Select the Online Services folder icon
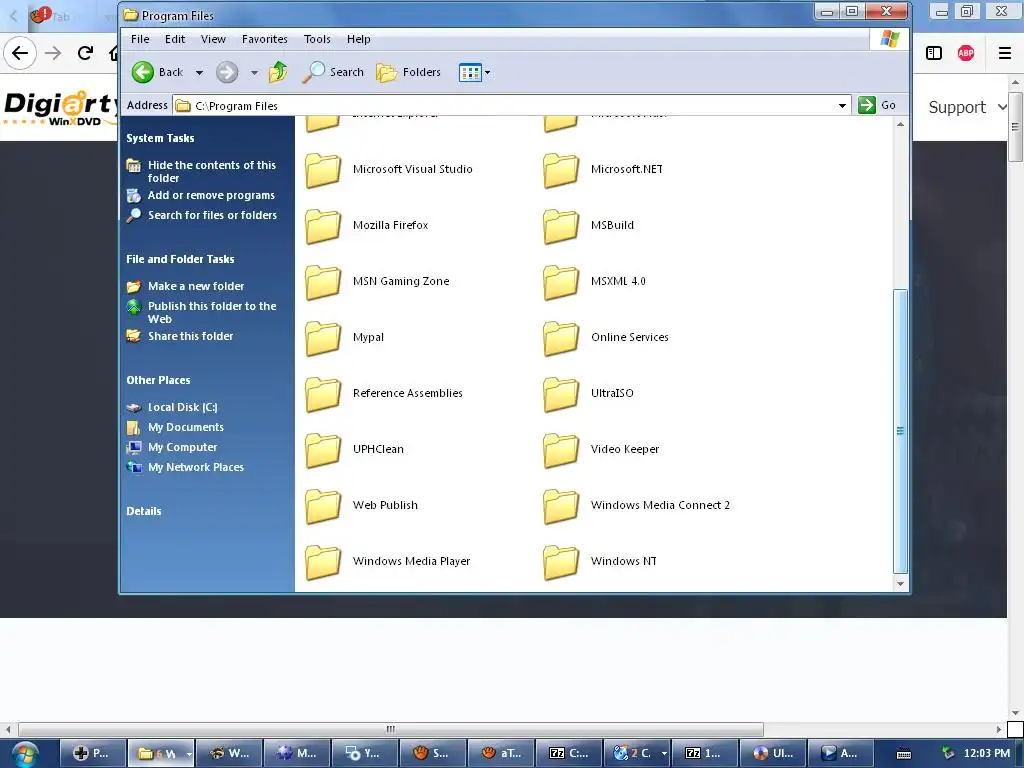 pos(561,338)
